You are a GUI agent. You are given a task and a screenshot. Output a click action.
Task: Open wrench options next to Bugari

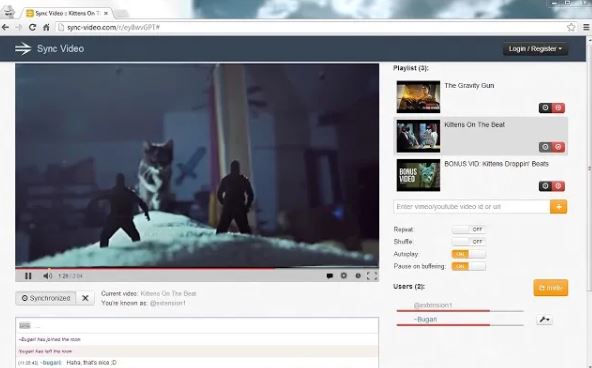pos(544,320)
